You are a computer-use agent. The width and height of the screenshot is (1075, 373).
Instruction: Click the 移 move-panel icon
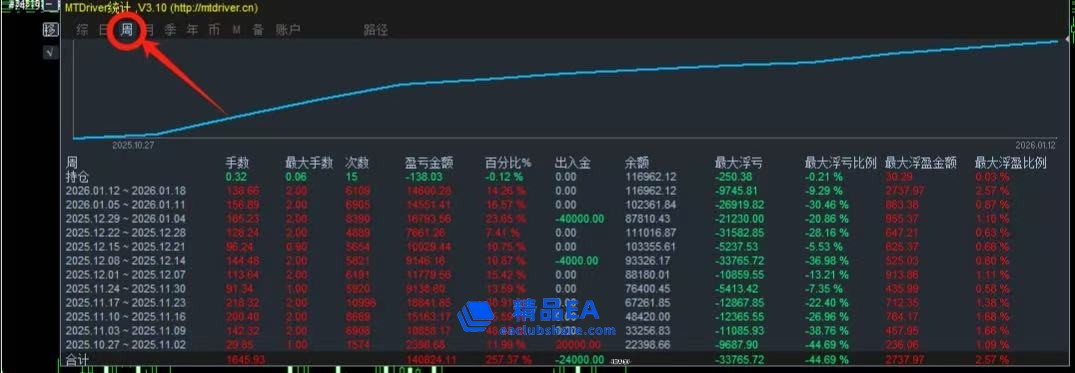[x=50, y=29]
